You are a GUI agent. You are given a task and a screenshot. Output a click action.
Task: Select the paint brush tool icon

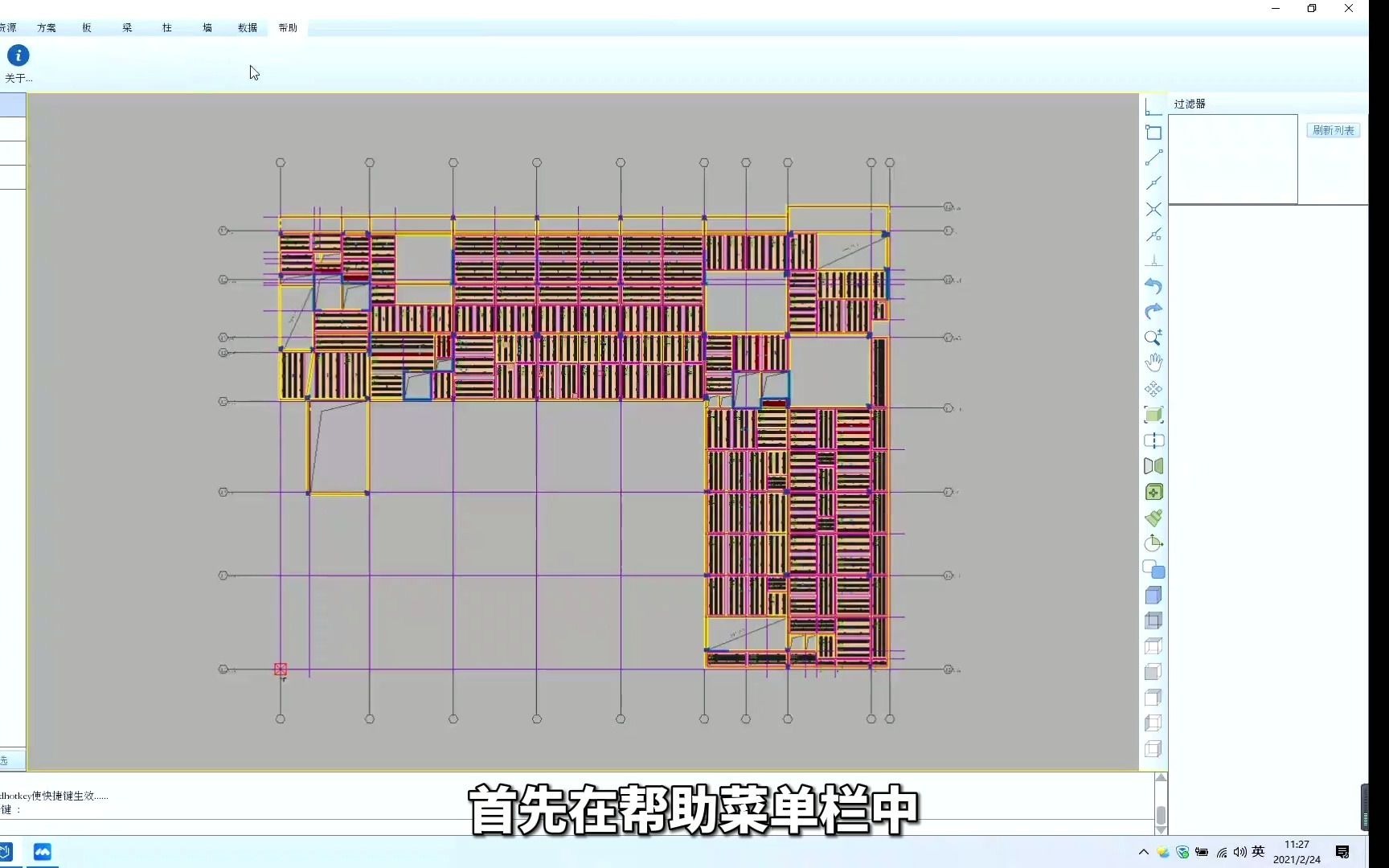tap(1153, 518)
